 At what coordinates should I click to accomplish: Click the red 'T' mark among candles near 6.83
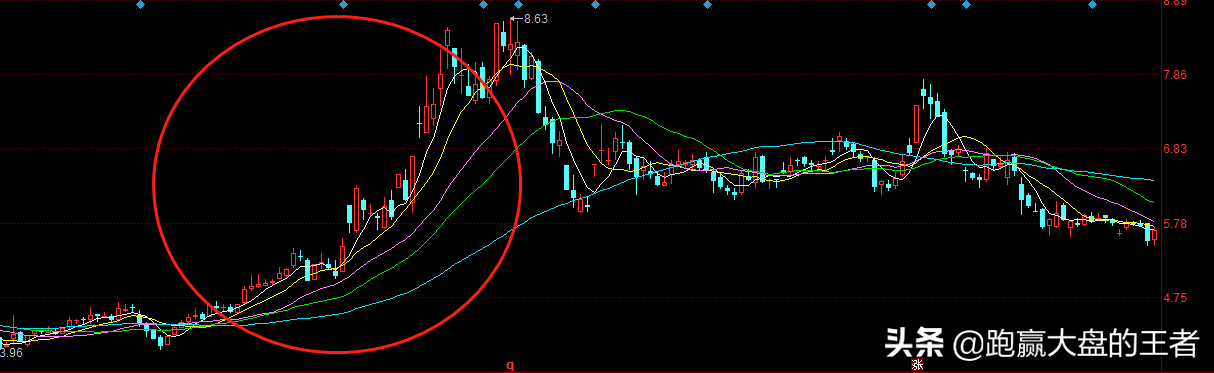594,170
